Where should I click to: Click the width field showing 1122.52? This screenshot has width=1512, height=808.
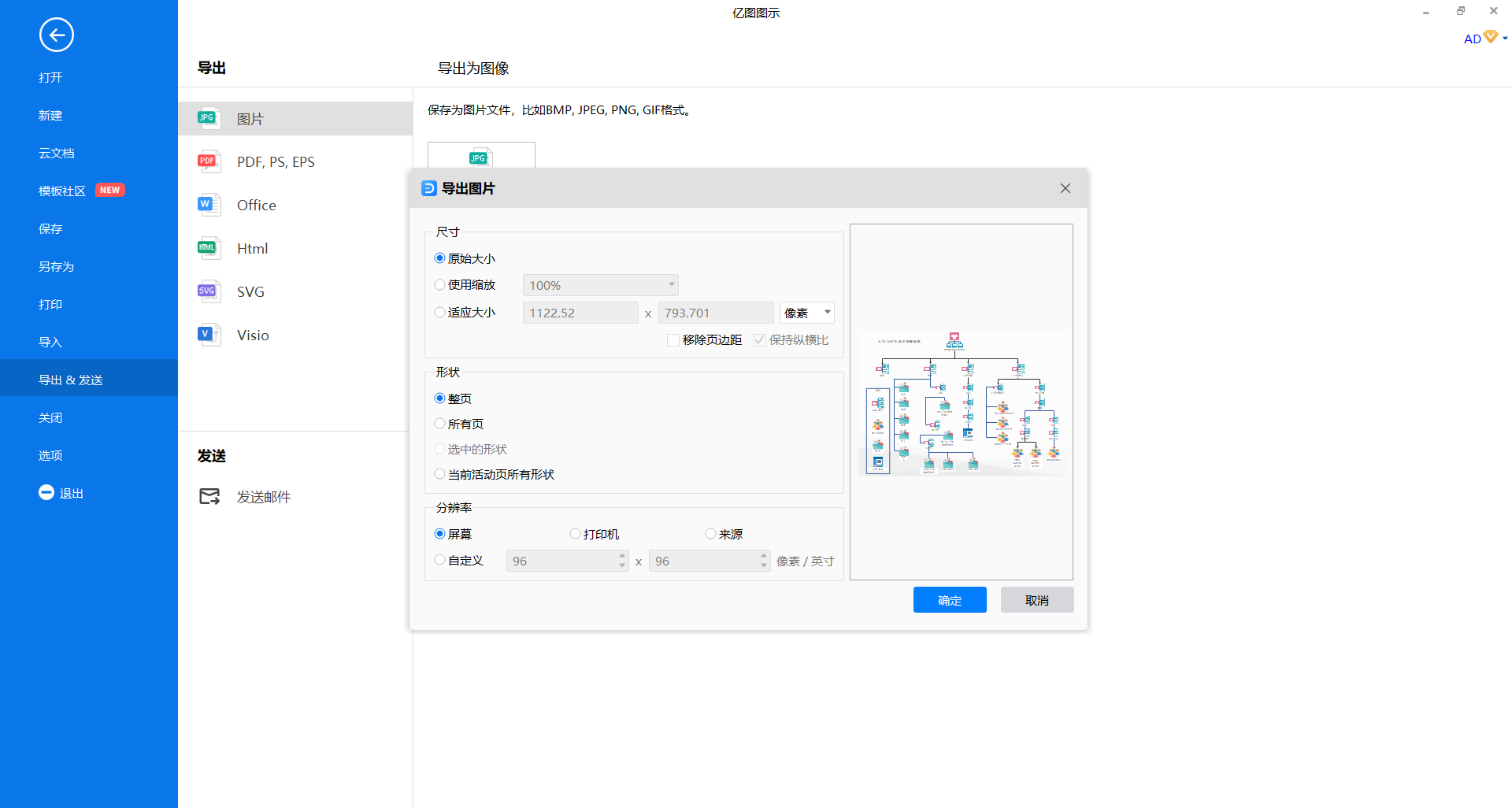[580, 313]
